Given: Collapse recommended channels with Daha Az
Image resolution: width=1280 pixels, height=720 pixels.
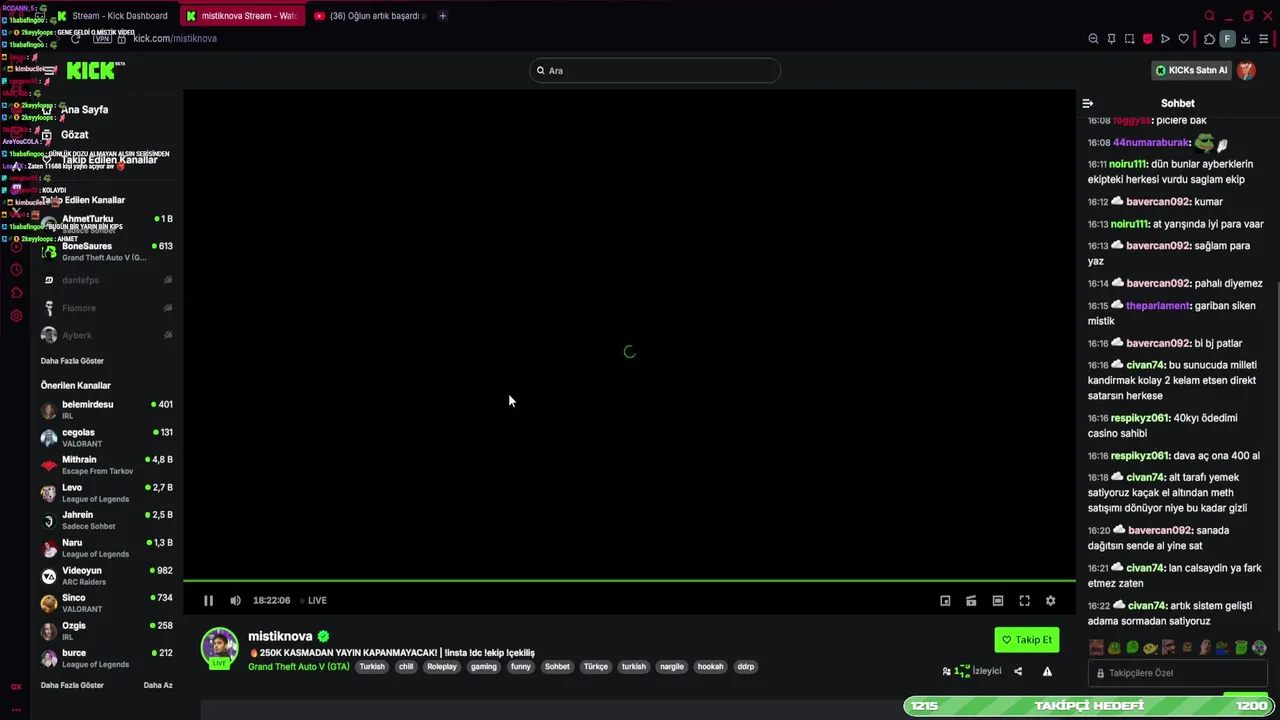Looking at the screenshot, I should pyautogui.click(x=158, y=686).
